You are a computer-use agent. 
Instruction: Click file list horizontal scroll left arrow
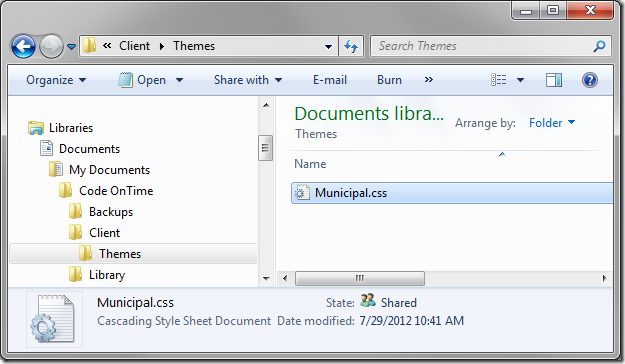[285, 278]
